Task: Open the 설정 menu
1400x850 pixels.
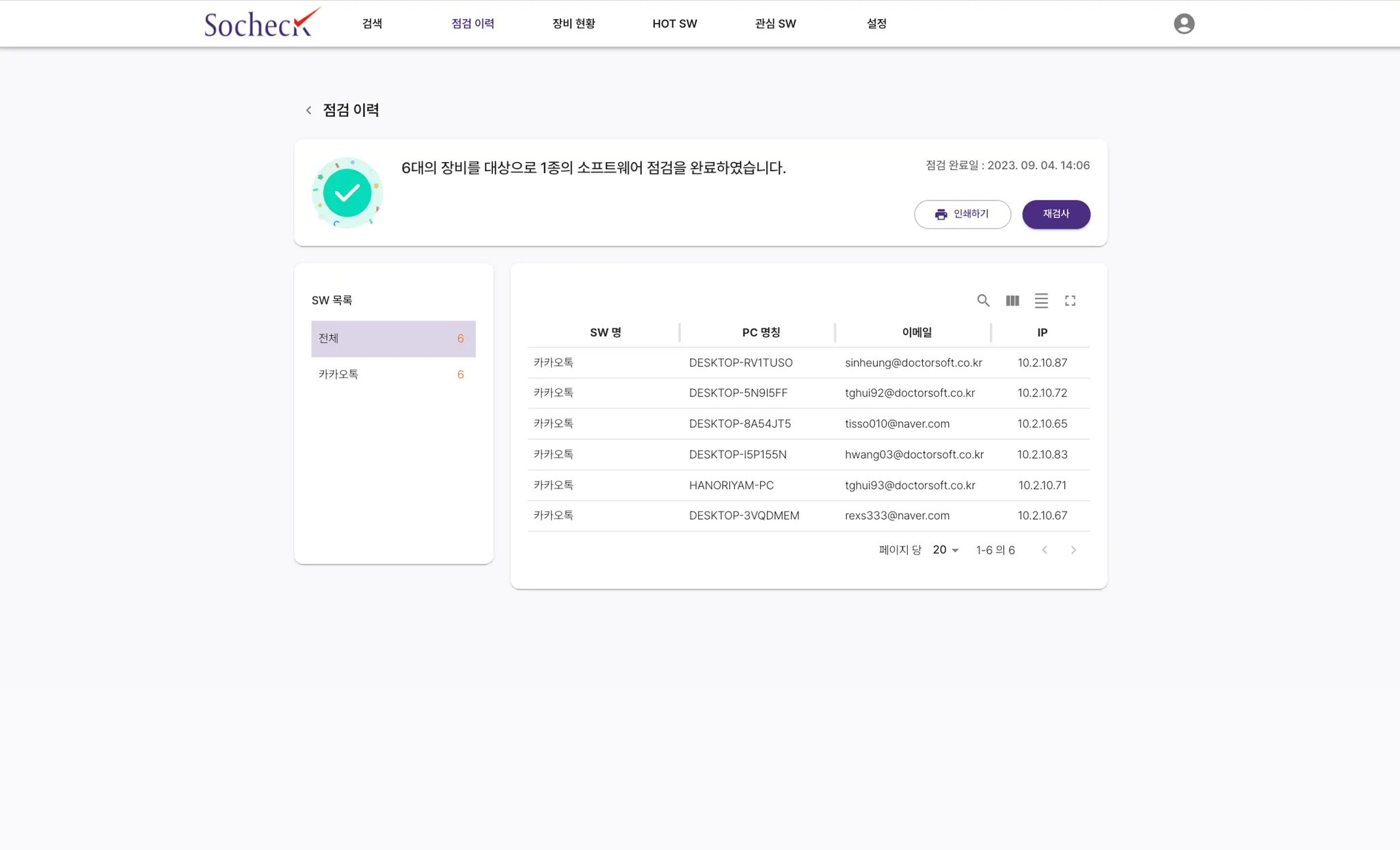Action: point(876,24)
